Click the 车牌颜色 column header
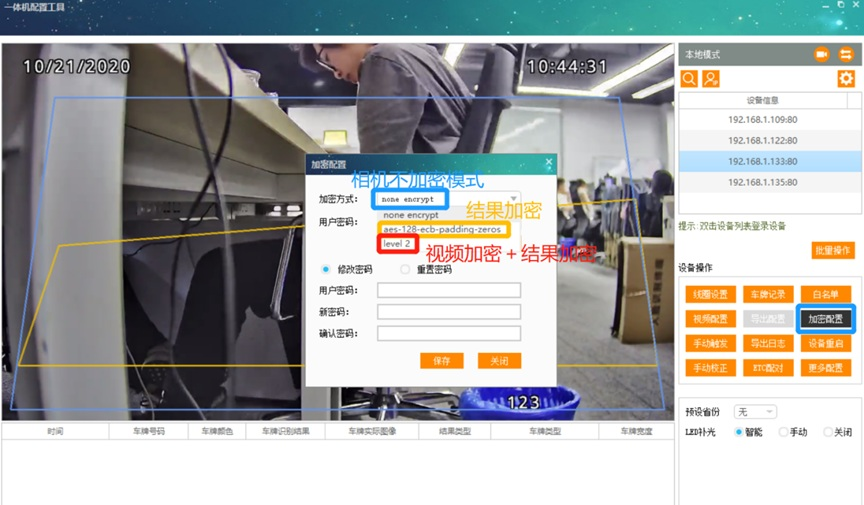This screenshot has width=864, height=505. point(217,431)
